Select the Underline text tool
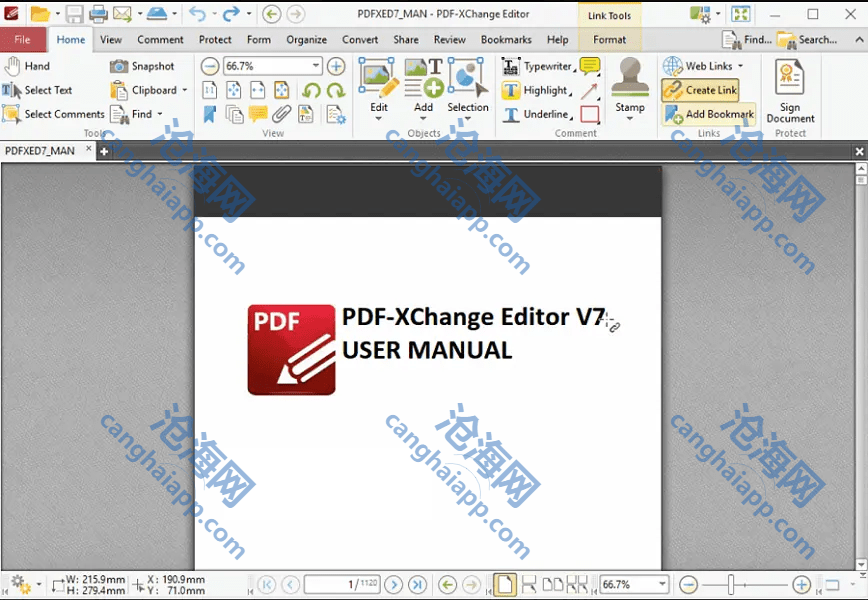868x600 pixels. pyautogui.click(x=536, y=115)
